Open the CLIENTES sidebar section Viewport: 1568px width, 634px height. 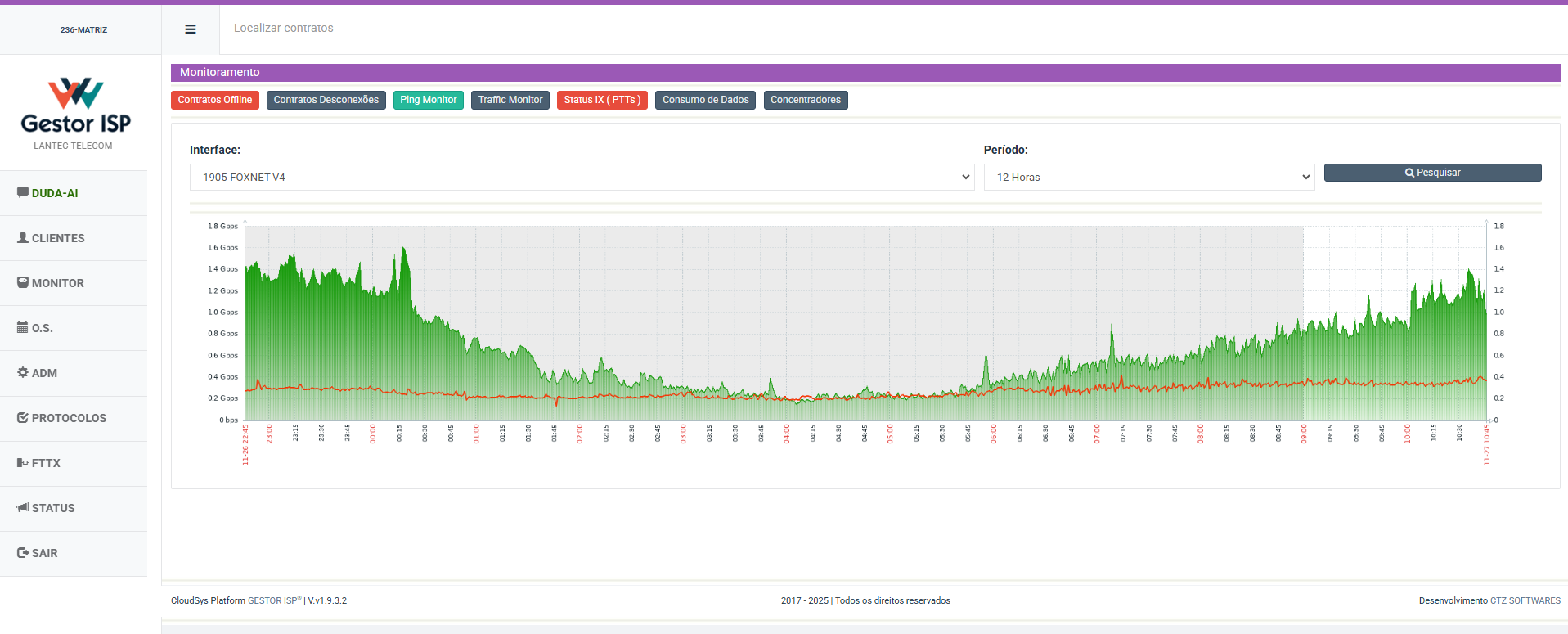[x=57, y=238]
